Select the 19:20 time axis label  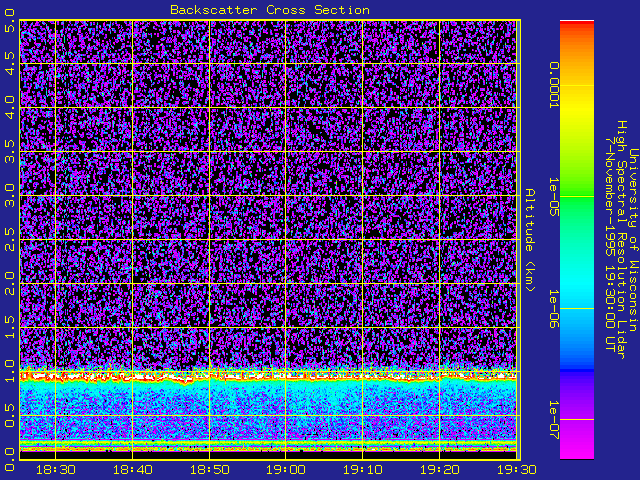pyautogui.click(x=440, y=470)
